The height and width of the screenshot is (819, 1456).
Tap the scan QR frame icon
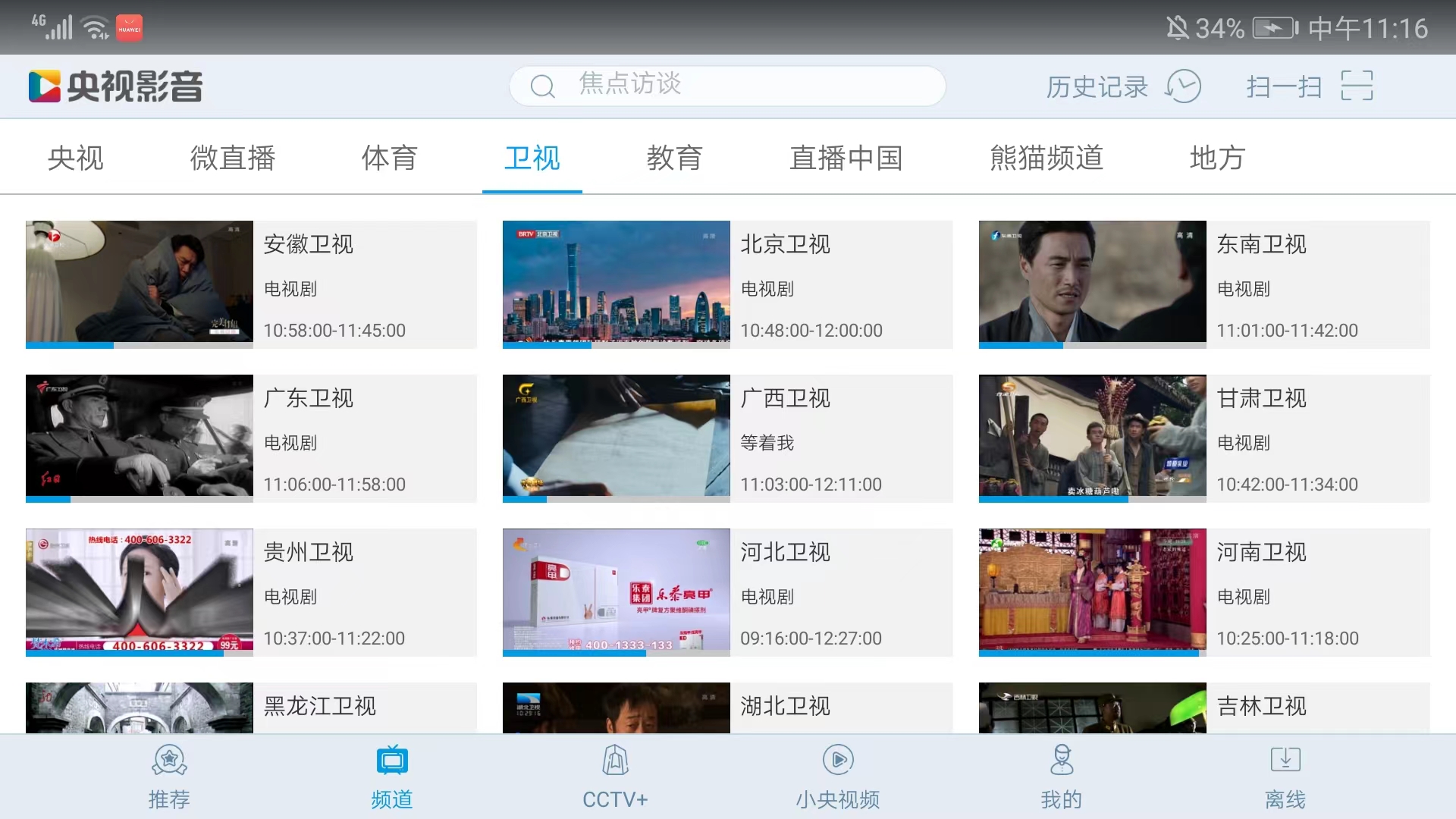pos(1357,86)
